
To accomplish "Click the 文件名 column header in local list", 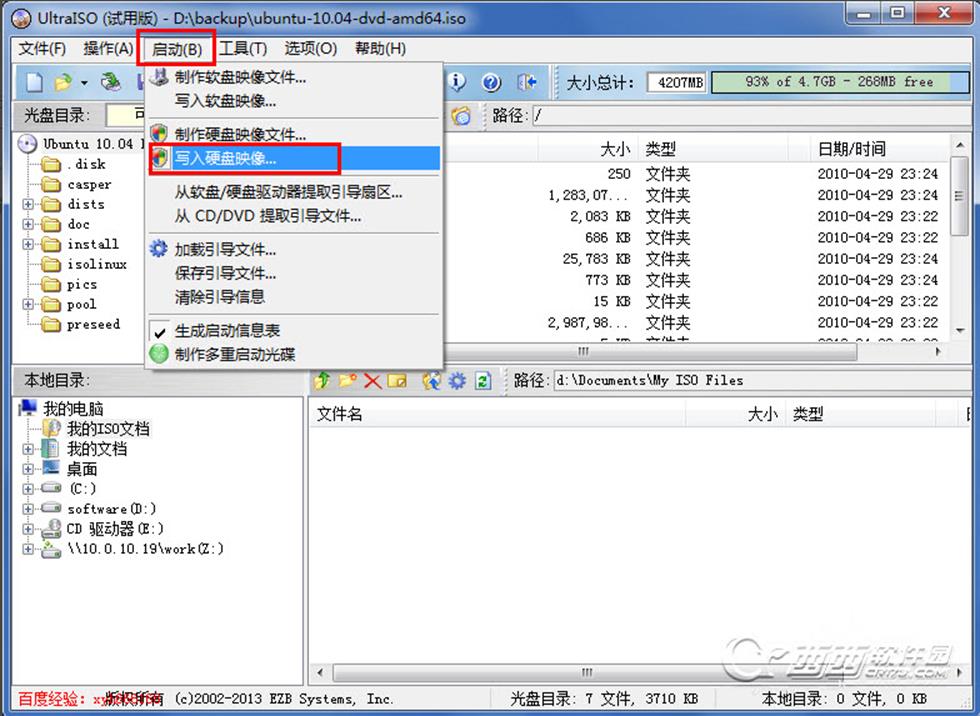I will [339, 414].
